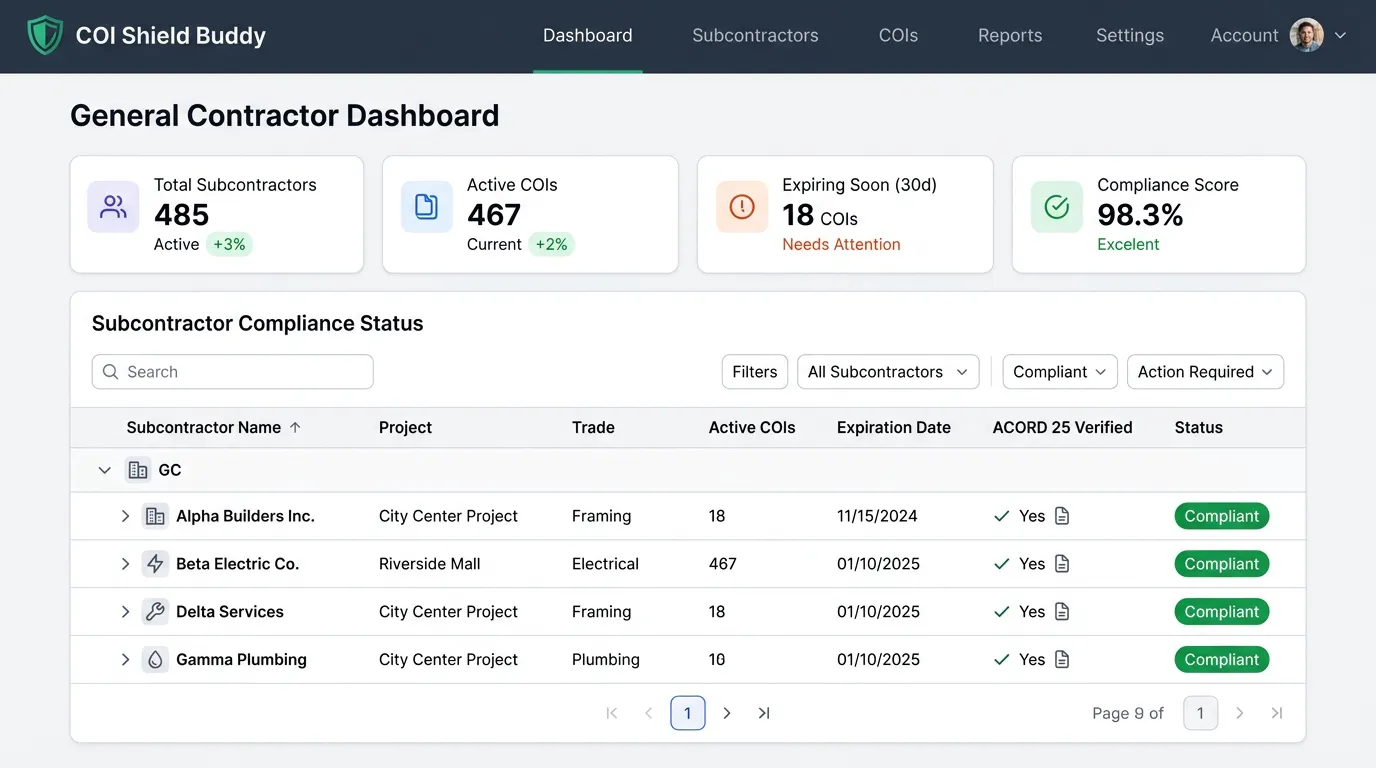Go to the Dashboard tab
This screenshot has height=768, width=1376.
coord(588,36)
